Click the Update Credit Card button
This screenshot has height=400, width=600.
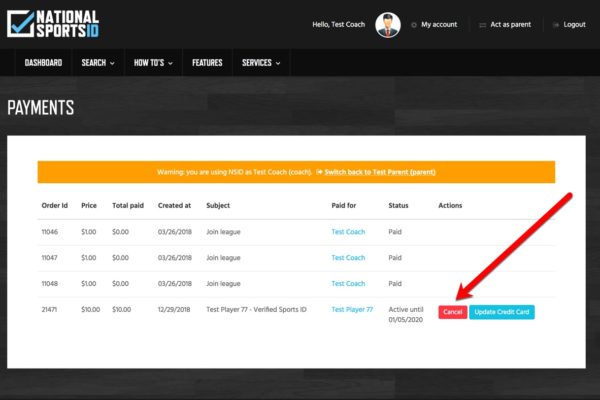502,312
